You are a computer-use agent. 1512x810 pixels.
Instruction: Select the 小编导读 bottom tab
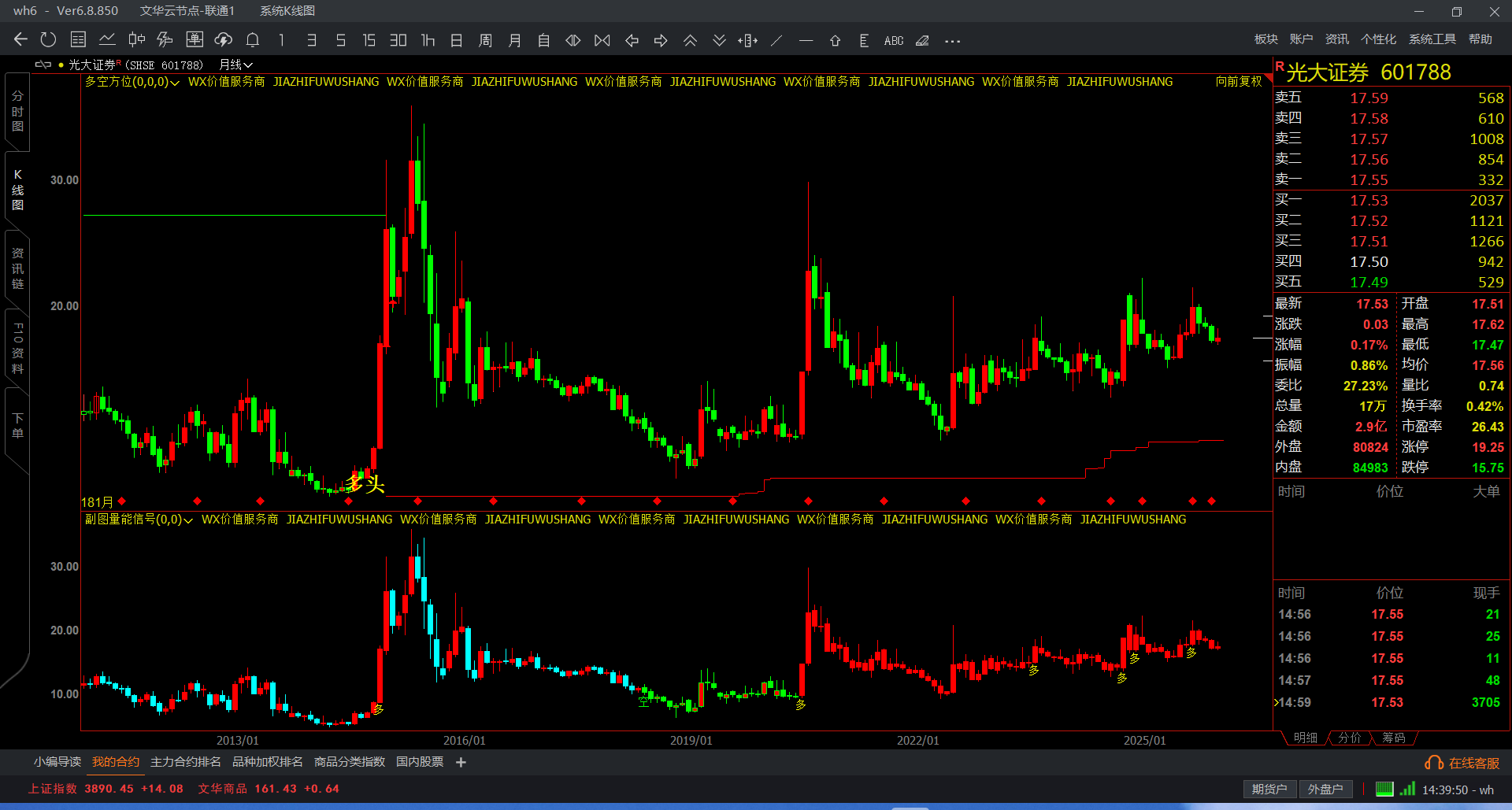pos(57,761)
